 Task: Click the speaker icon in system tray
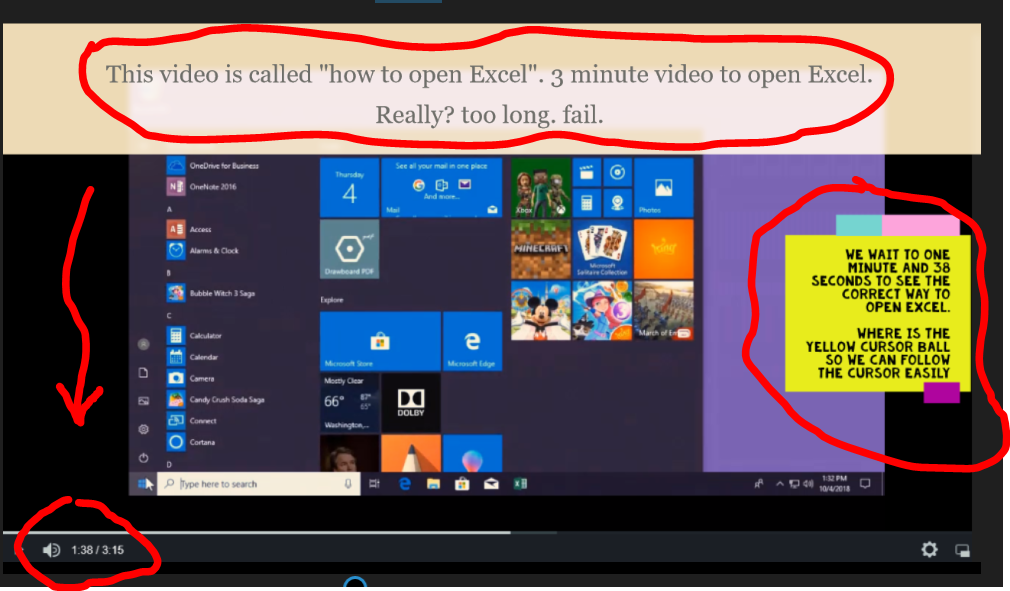click(808, 484)
